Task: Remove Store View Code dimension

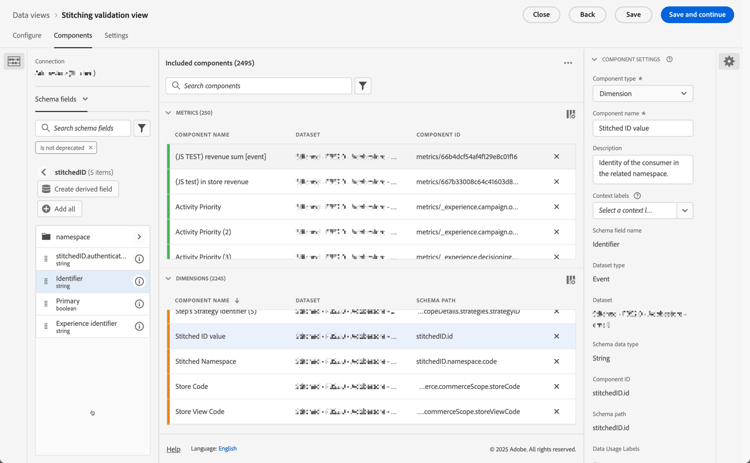Action: pyautogui.click(x=556, y=411)
